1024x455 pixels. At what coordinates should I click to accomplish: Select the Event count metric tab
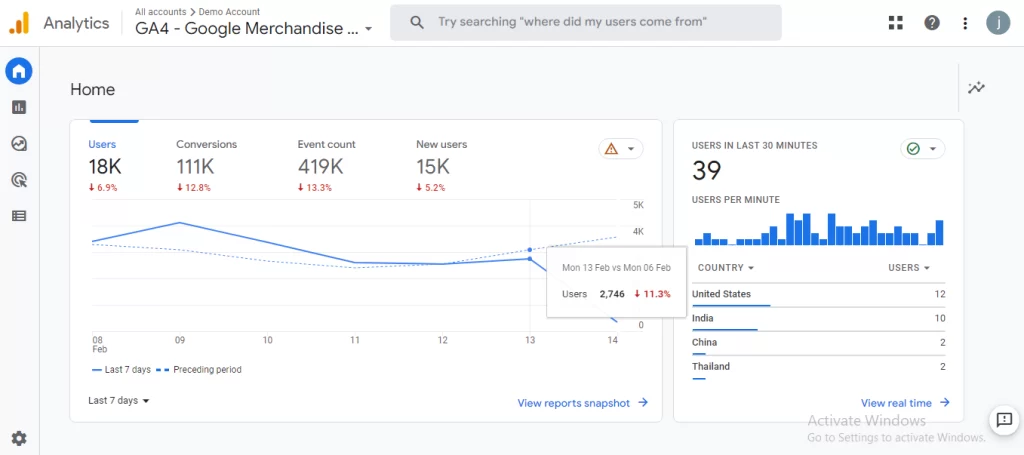pos(327,168)
